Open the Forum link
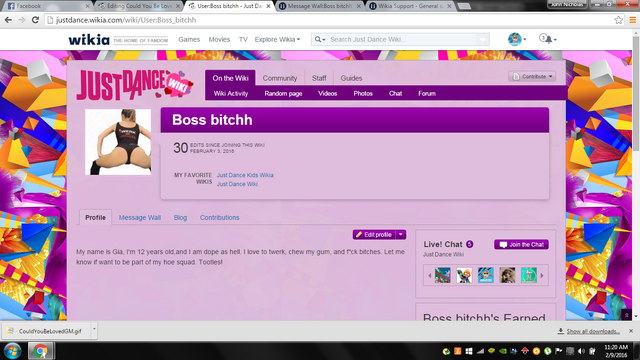The image size is (640, 360). tap(427, 93)
